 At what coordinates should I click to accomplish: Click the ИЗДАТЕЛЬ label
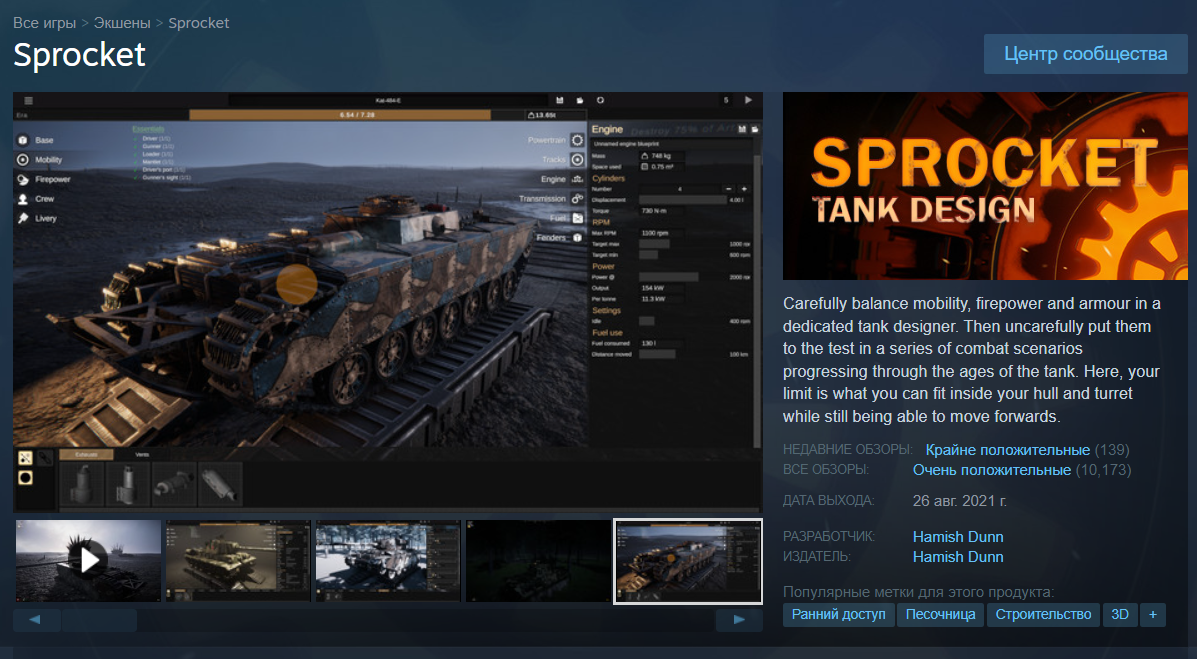click(x=817, y=557)
